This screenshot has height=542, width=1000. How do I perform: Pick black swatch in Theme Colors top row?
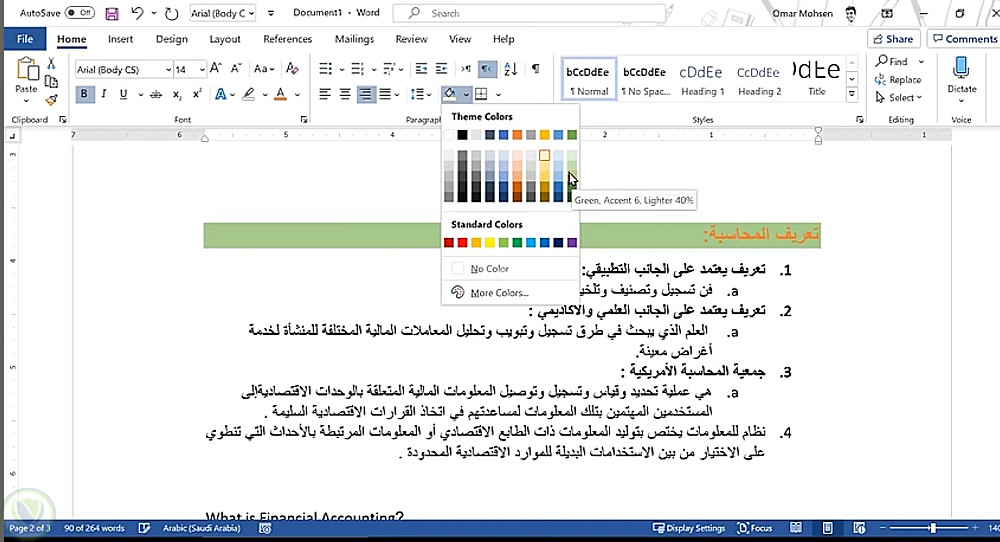tap(462, 135)
